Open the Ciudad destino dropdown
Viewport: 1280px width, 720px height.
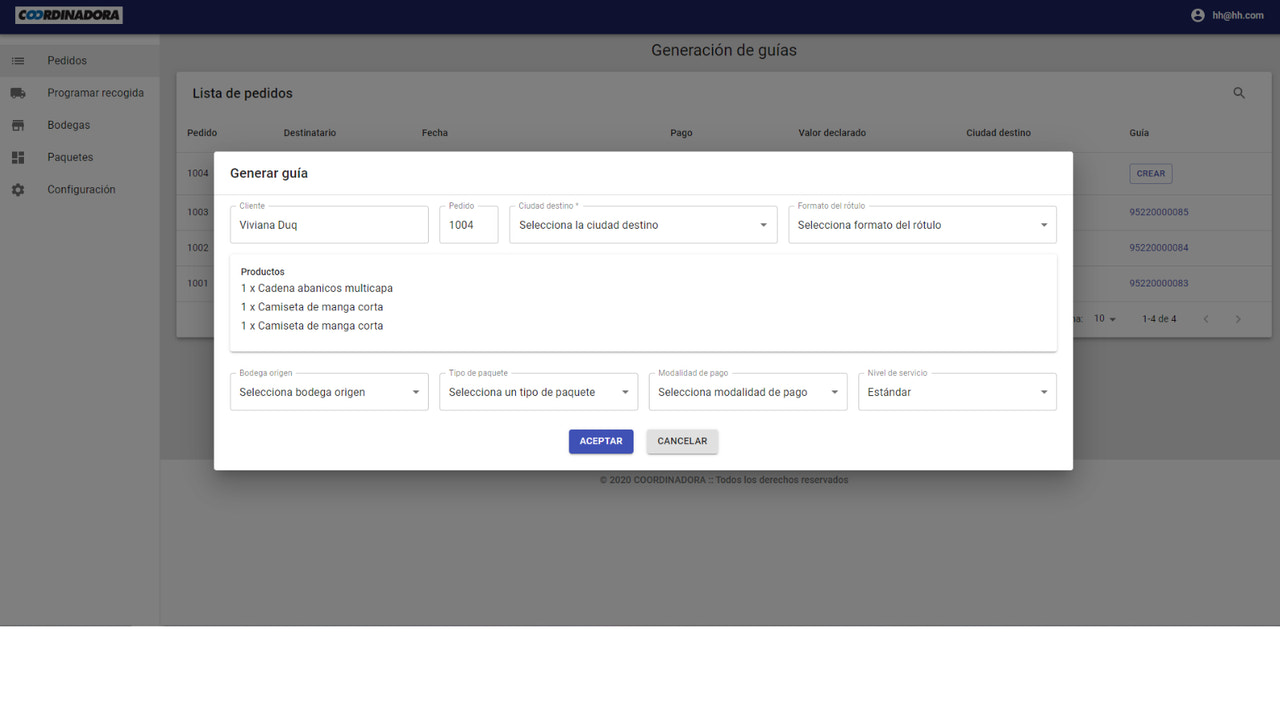click(x=643, y=225)
